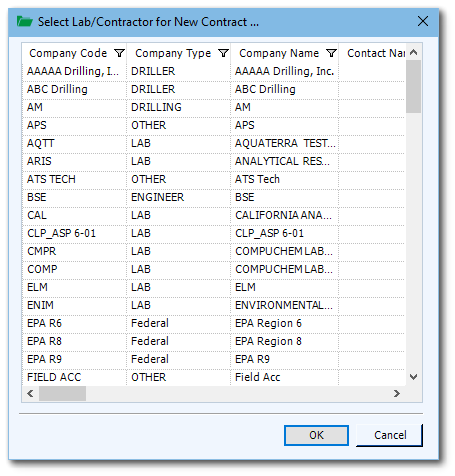Select the ATS TECH company code row
This screenshot has width=455, height=476.
74,179
